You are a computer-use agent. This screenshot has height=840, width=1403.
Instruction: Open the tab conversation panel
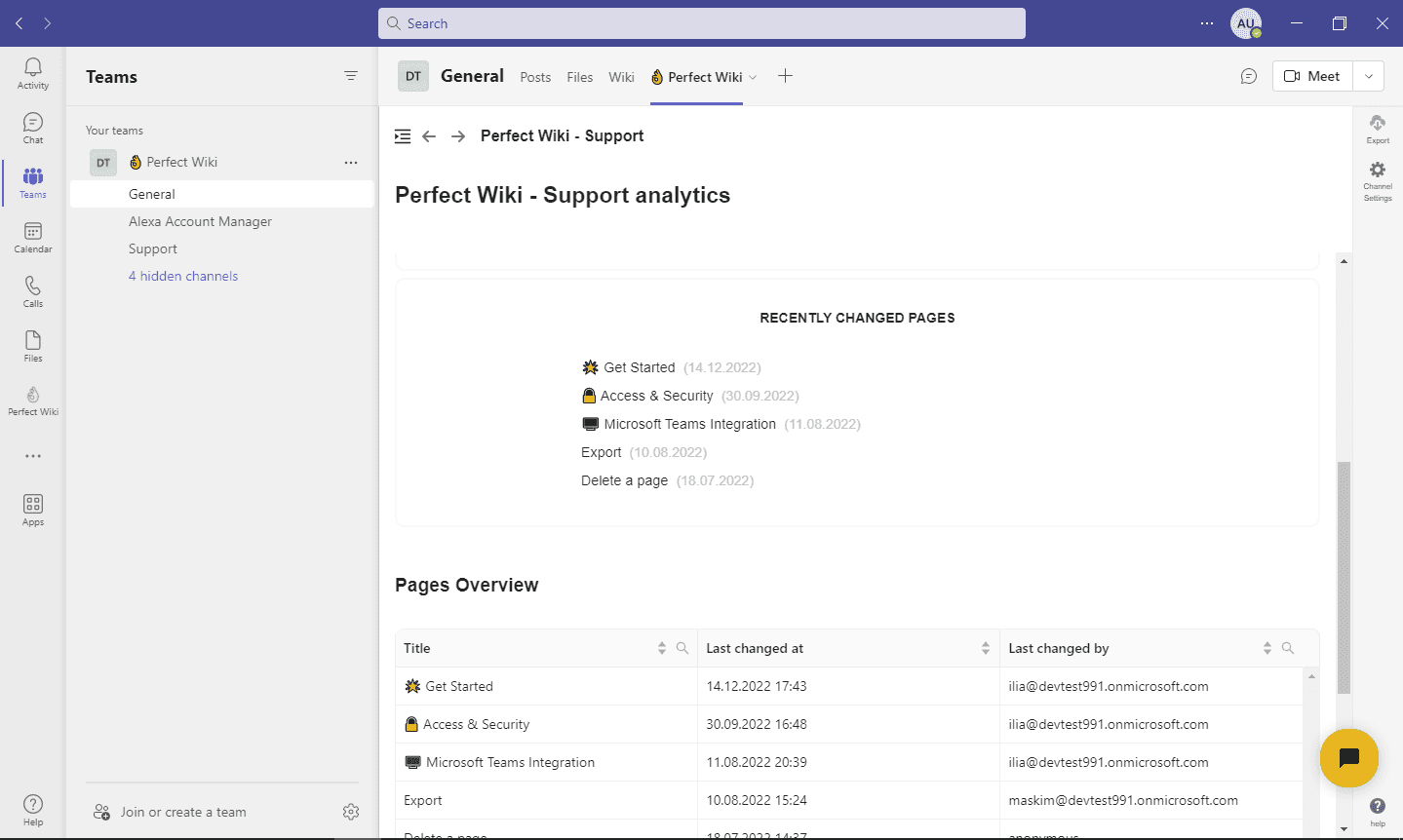[x=1249, y=76]
